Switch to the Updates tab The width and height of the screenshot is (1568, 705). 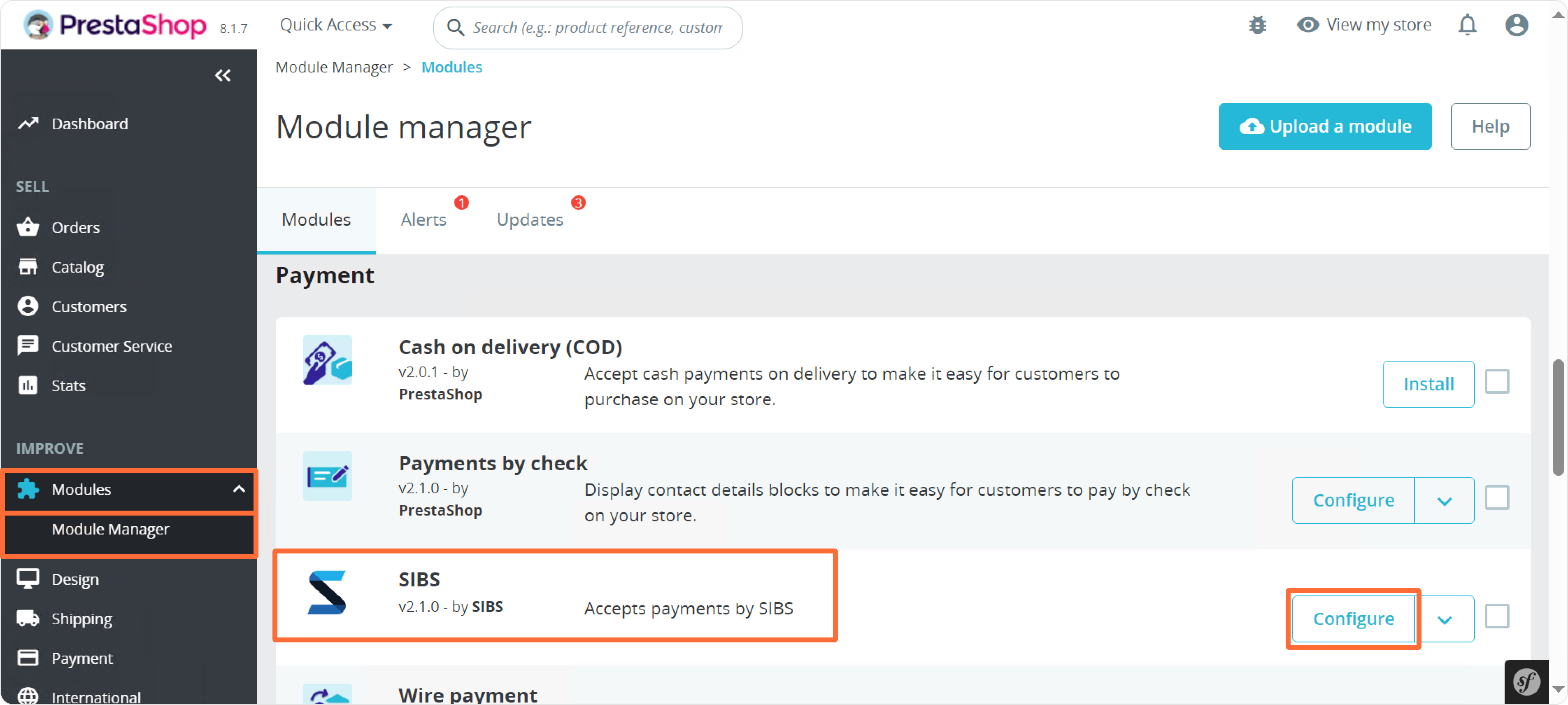pos(530,220)
